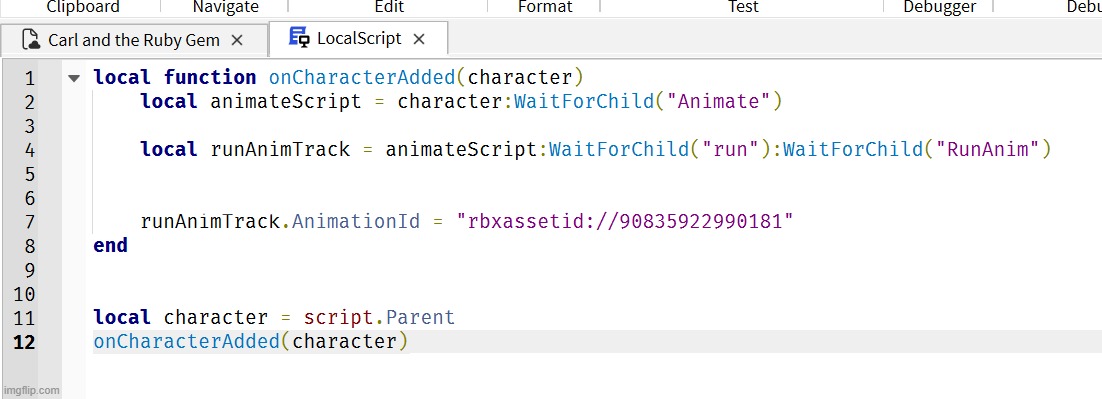Switch to Carl and the Ruby Gem tab
The width and height of the screenshot is (1102, 399).
point(134,40)
